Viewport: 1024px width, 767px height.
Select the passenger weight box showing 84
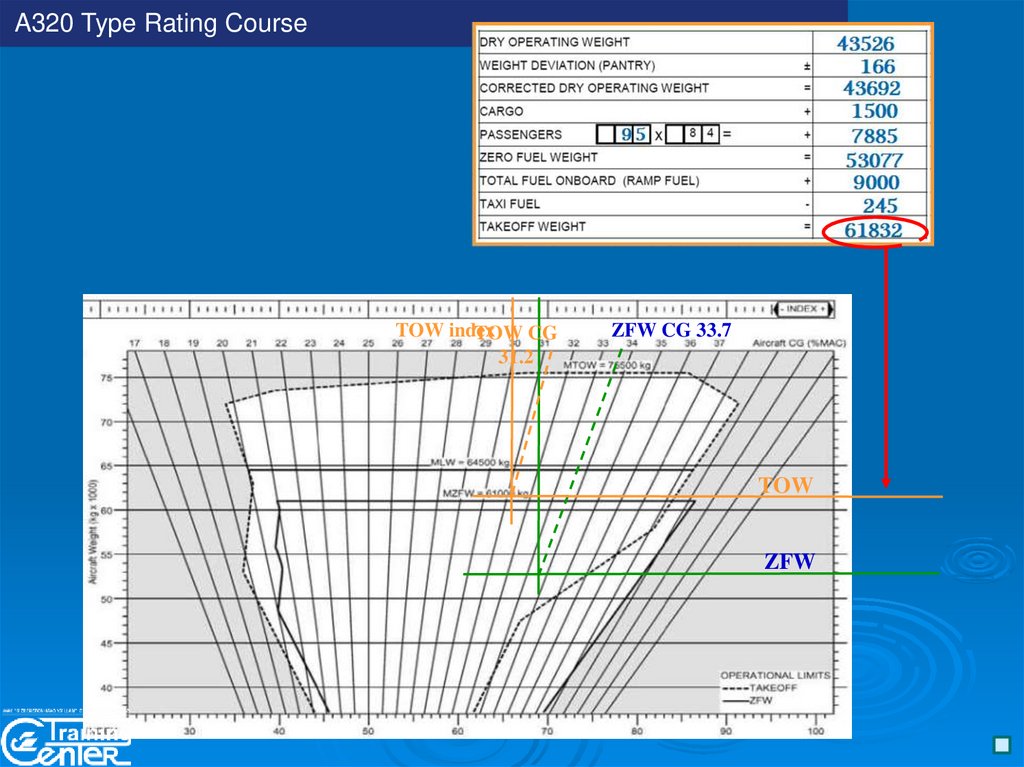tap(700, 134)
